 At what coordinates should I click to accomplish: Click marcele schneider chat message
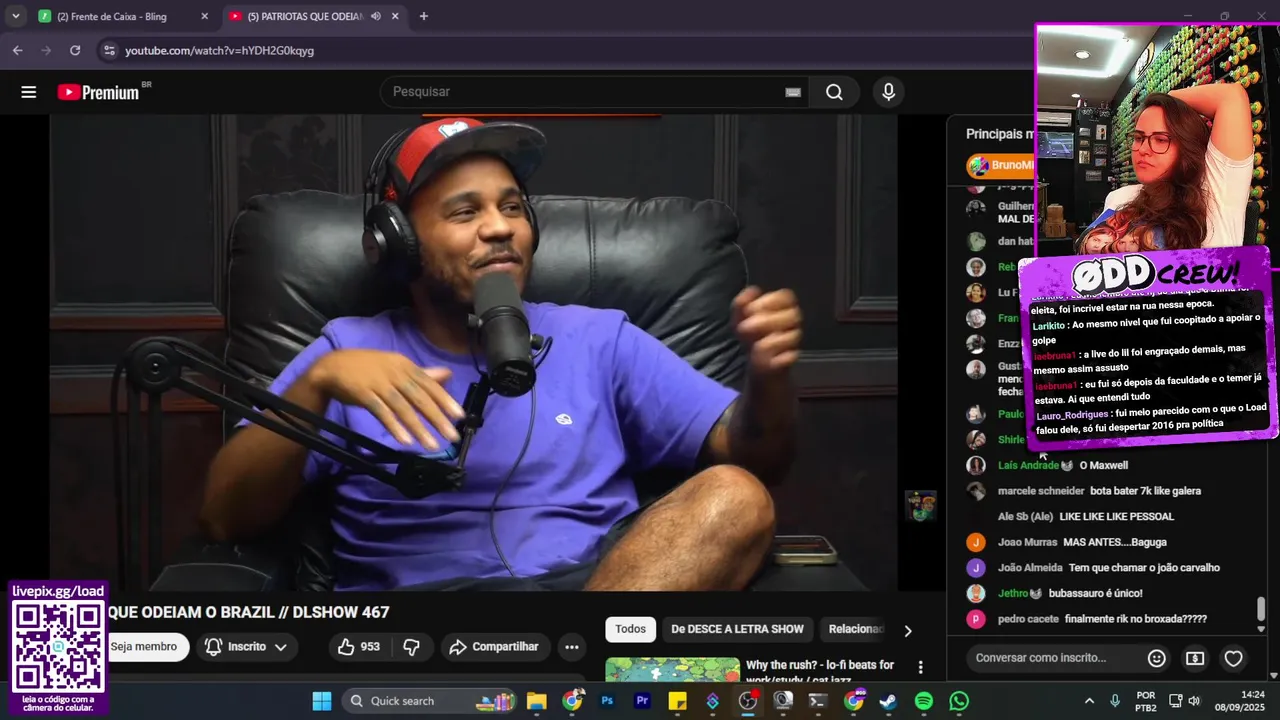[x=1145, y=491]
